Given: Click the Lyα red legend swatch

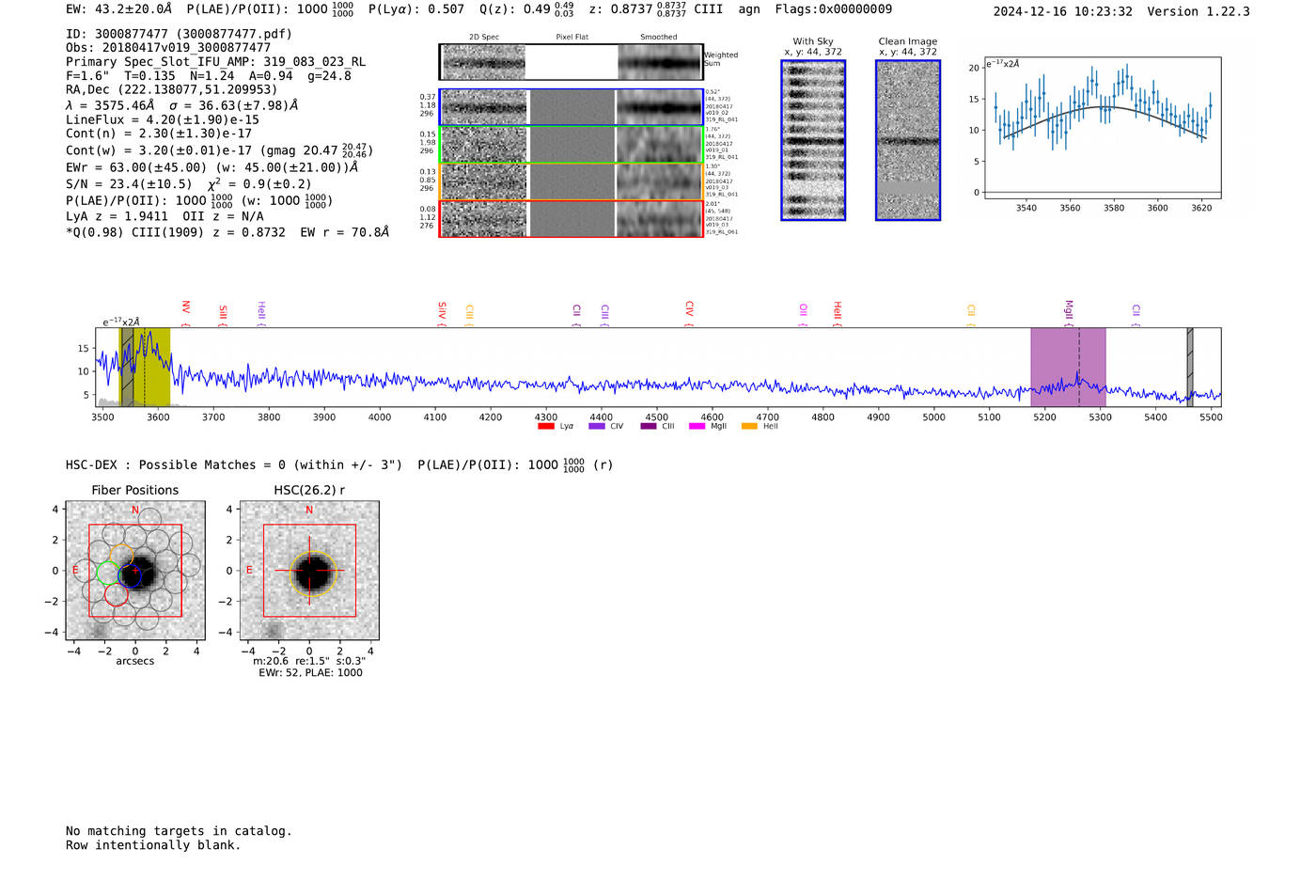Looking at the screenshot, I should pos(545,427).
